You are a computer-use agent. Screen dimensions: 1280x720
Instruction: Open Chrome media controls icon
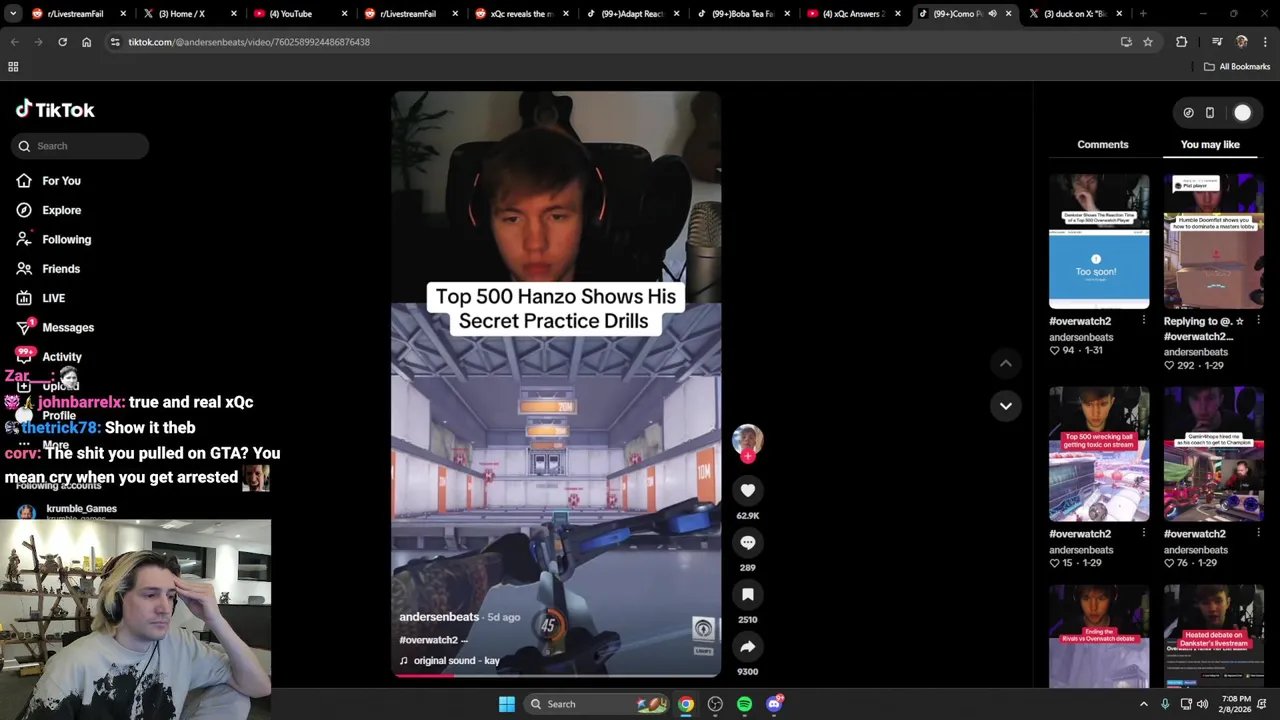(1217, 42)
